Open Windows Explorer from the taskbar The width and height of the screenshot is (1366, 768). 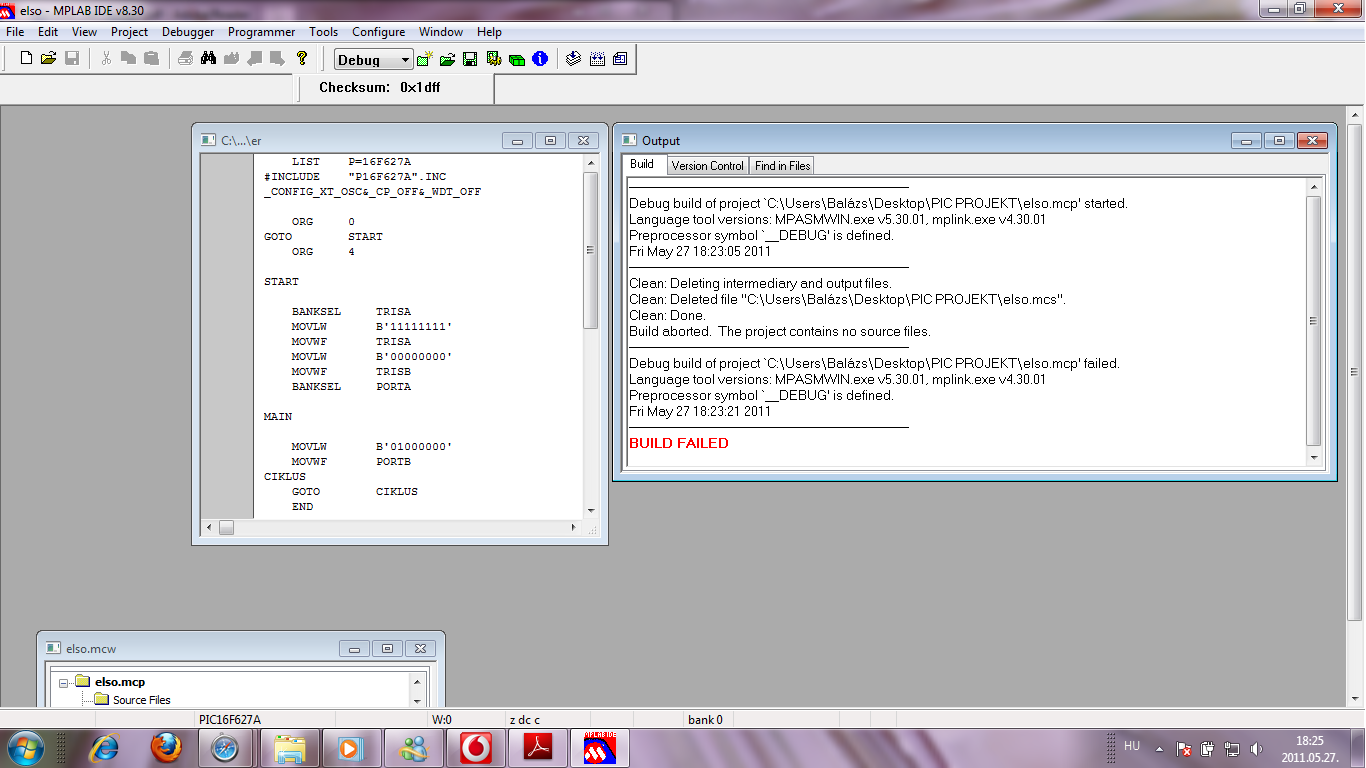coord(290,748)
